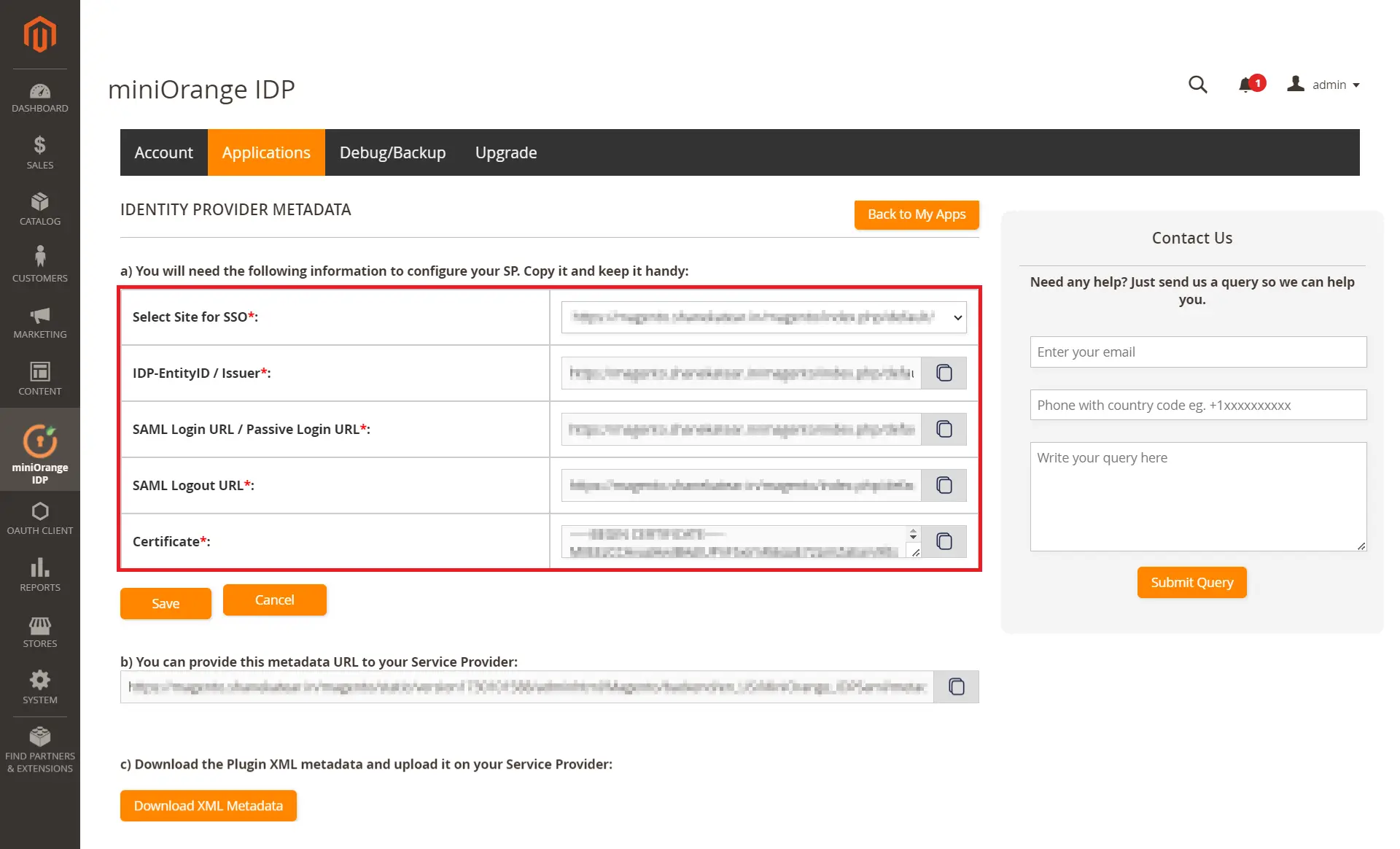Open the Select Site for SSO dropdown
Image resolution: width=1400 pixels, height=849 pixels.
pyautogui.click(x=763, y=317)
